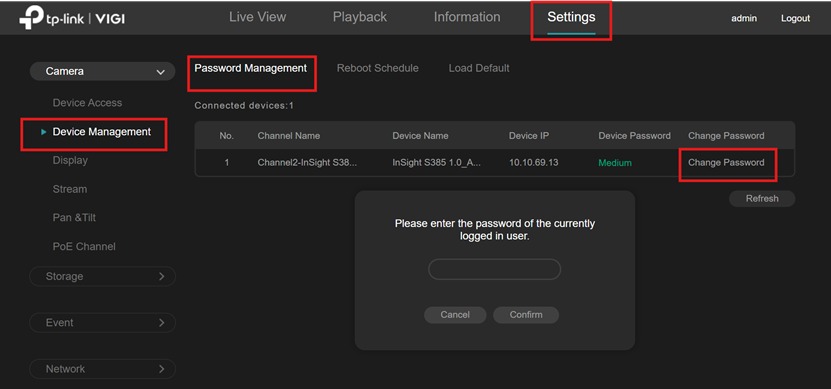
Task: Open the Playback tab
Action: (x=360, y=17)
